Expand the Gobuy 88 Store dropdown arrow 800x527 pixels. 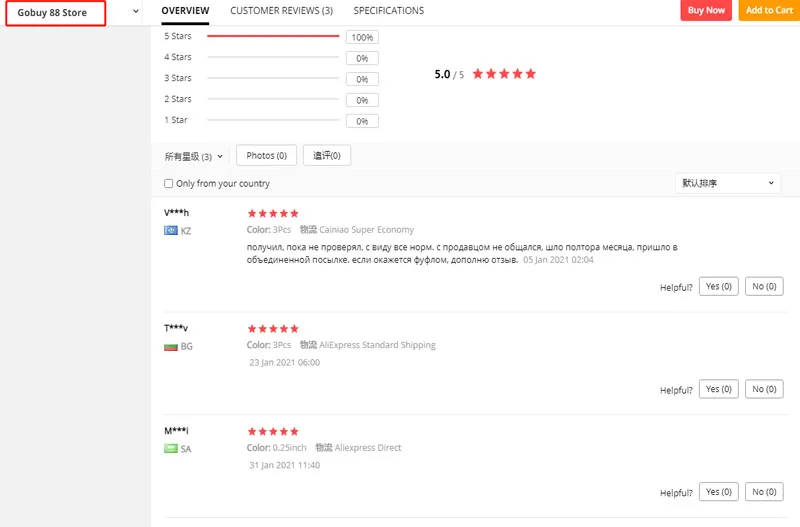[x=135, y=11]
